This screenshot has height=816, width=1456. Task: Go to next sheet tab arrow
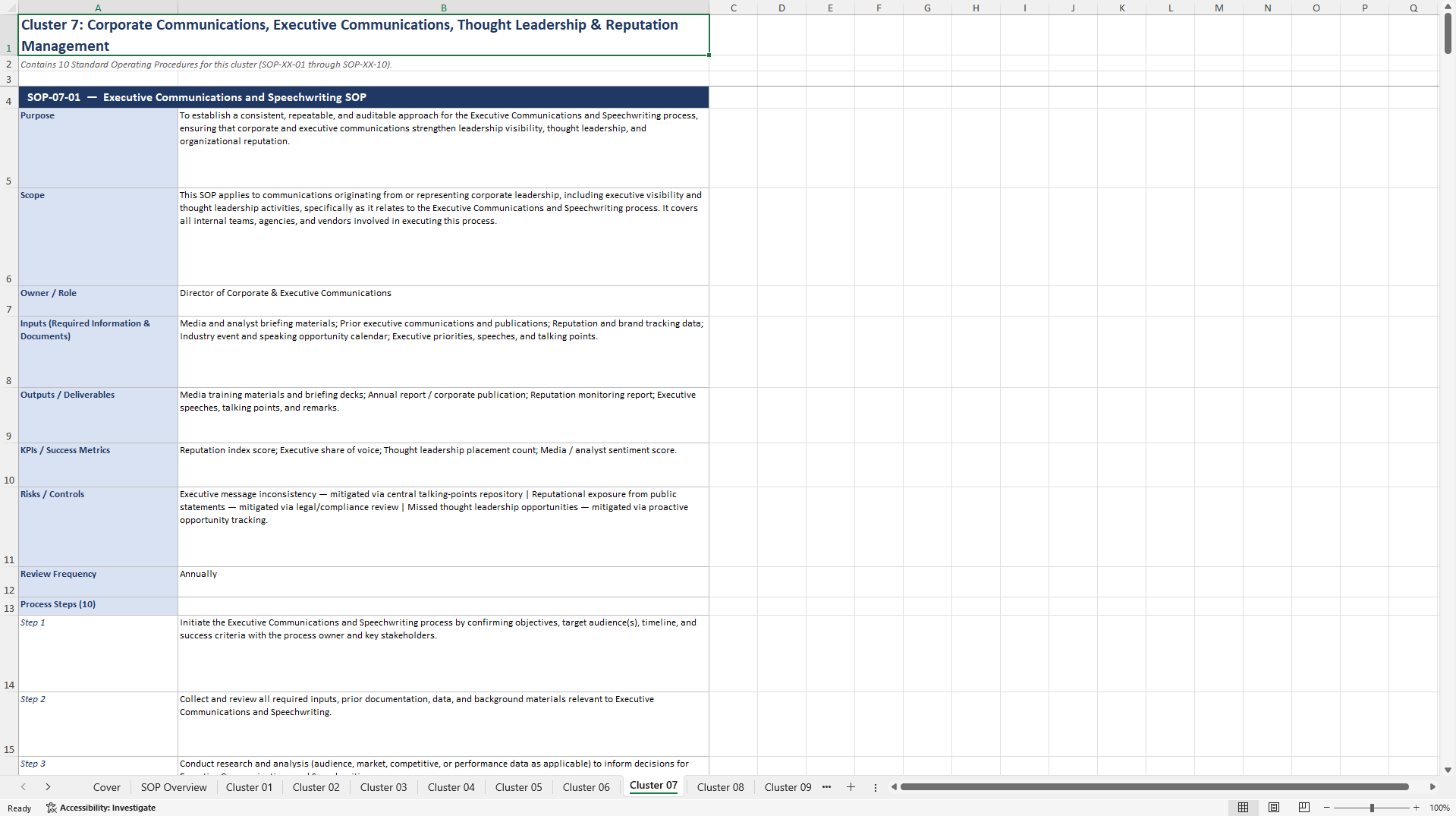pos(48,787)
